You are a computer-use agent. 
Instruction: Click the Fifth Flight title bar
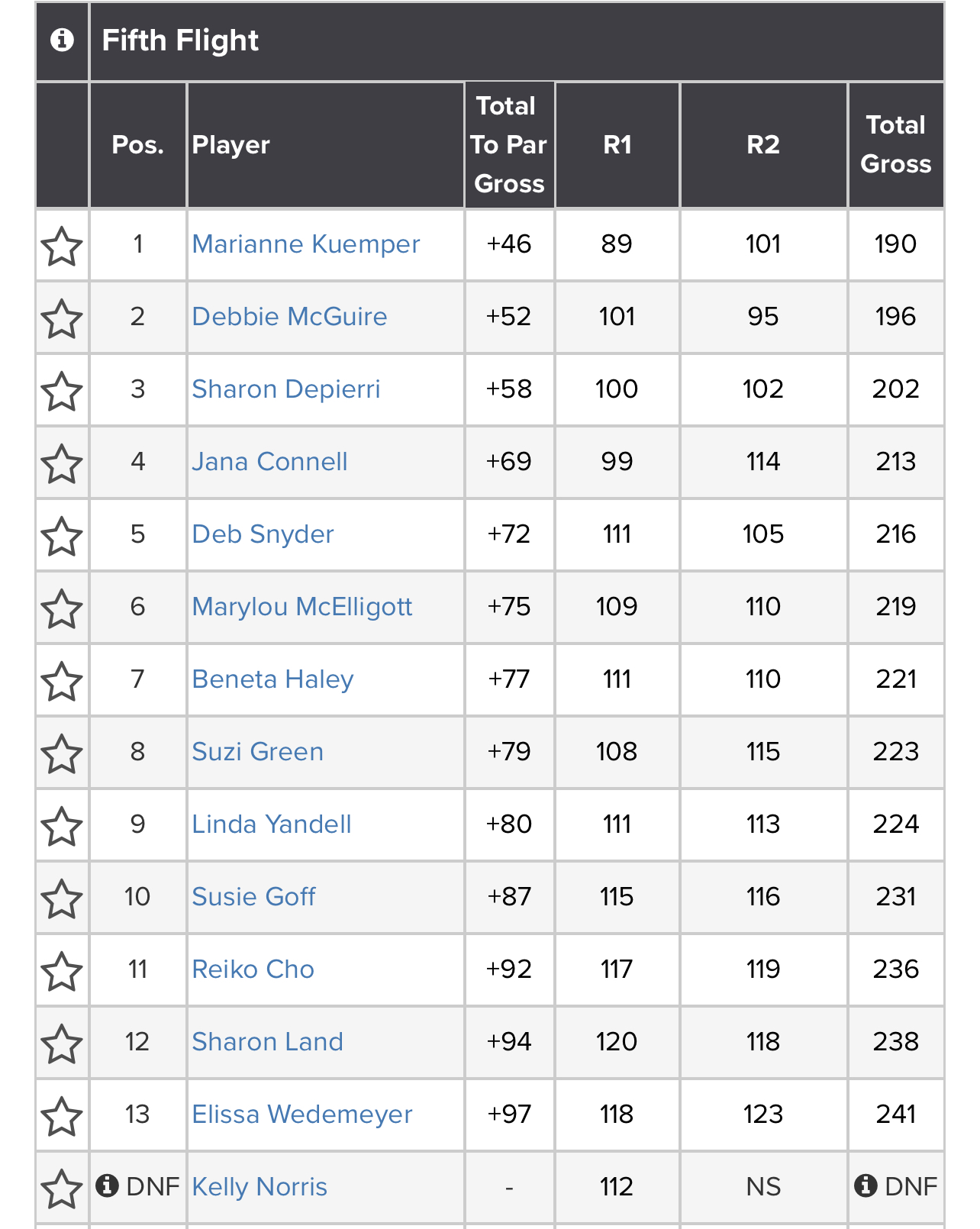point(516,40)
